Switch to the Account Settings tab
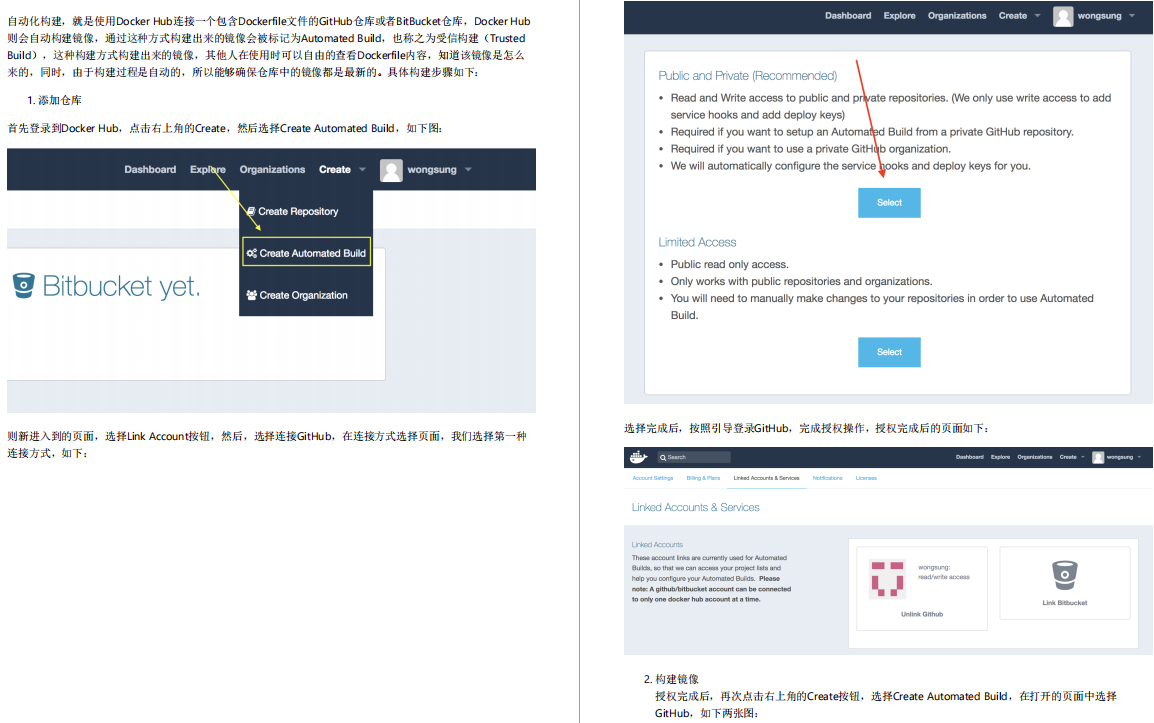This screenshot has width=1154, height=723. pos(653,479)
